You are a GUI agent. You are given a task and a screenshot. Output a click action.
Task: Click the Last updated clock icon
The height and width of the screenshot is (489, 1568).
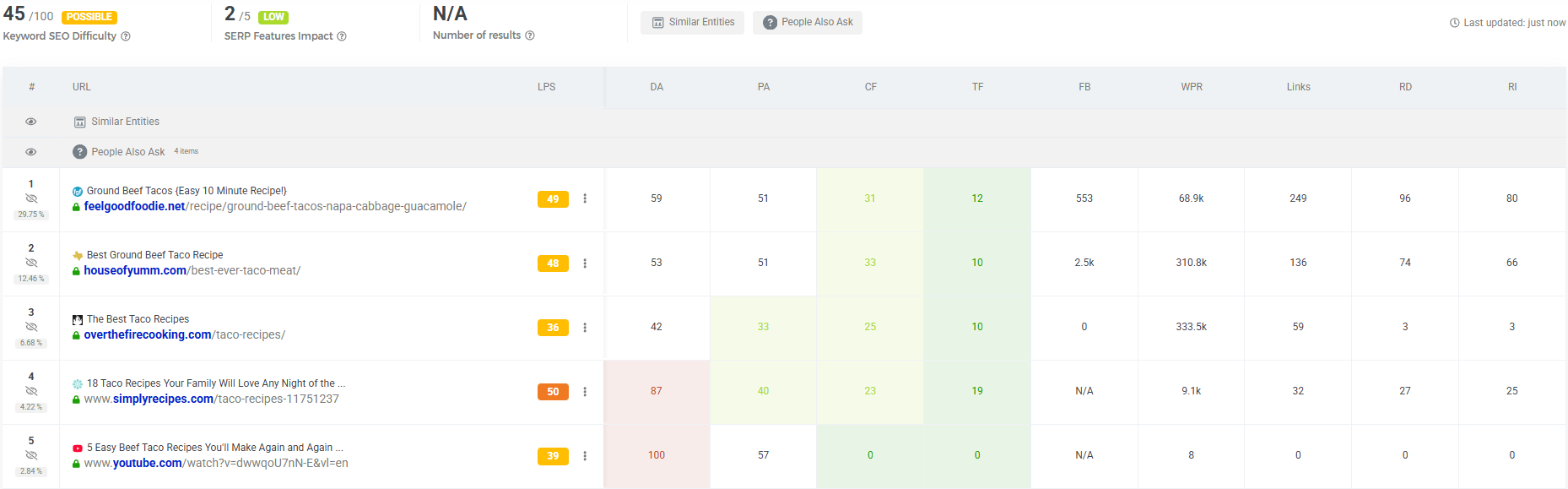(1455, 23)
